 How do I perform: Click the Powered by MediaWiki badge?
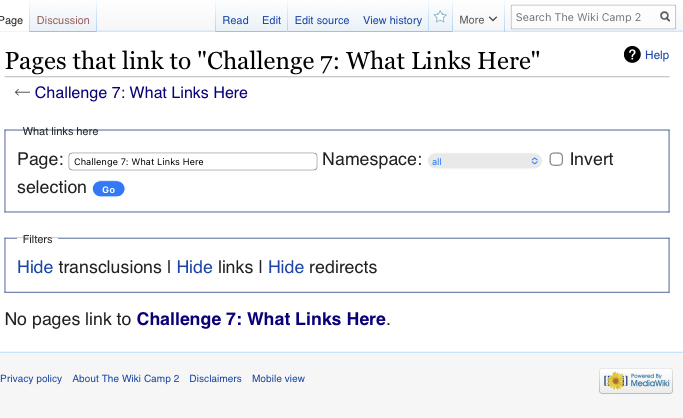pos(636,380)
